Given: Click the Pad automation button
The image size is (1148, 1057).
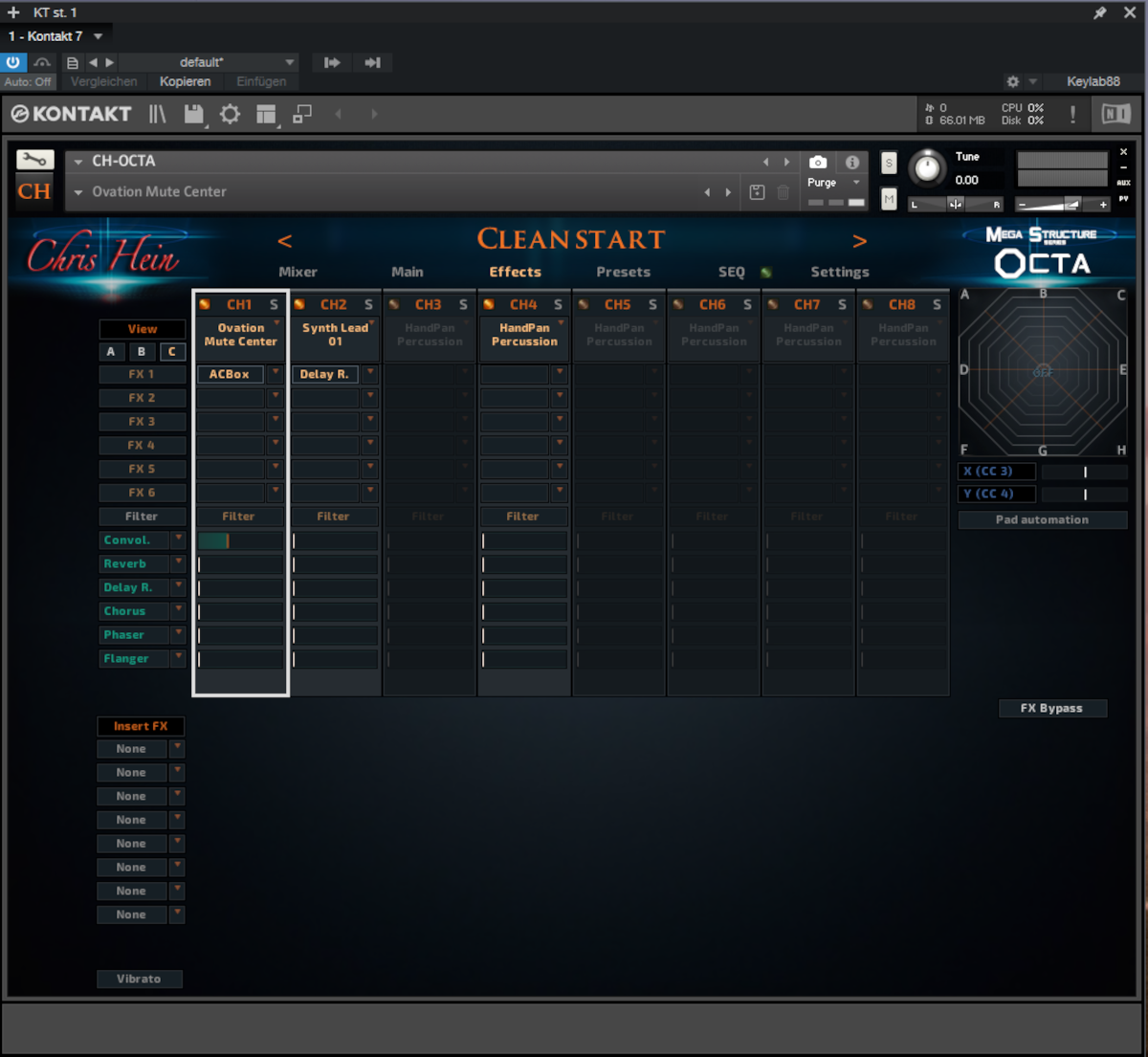Looking at the screenshot, I should point(1043,519).
